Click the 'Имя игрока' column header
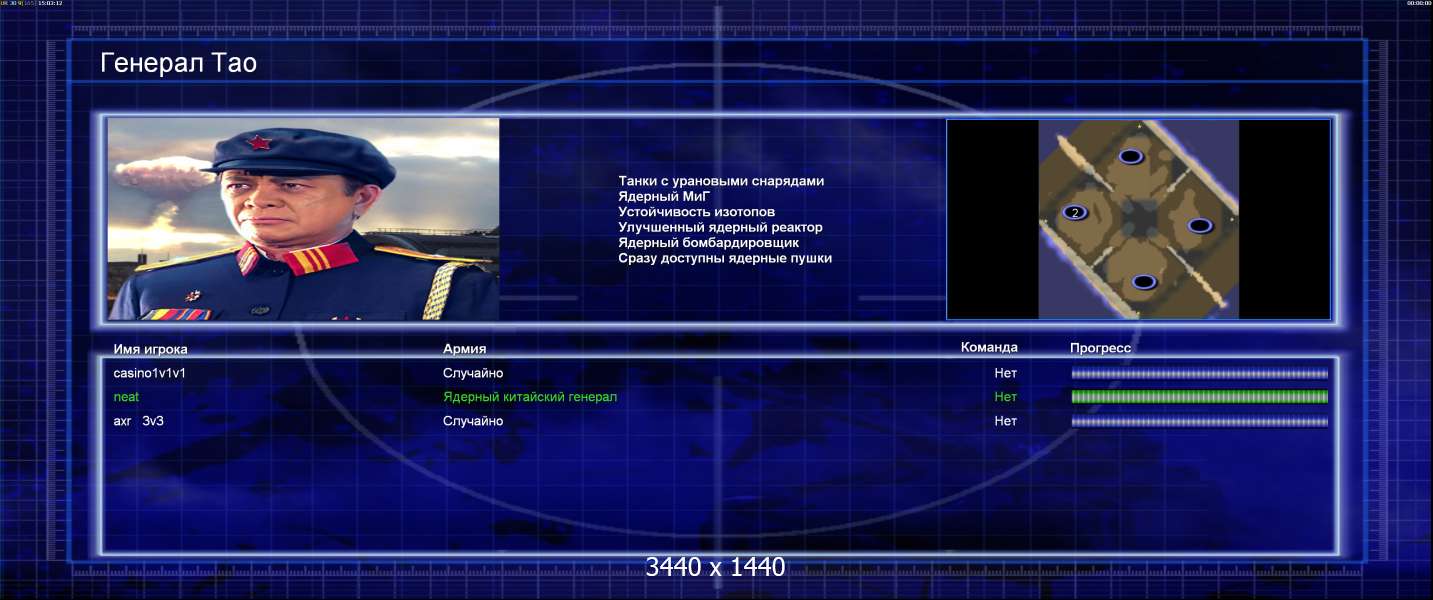This screenshot has width=1433, height=600. click(151, 349)
